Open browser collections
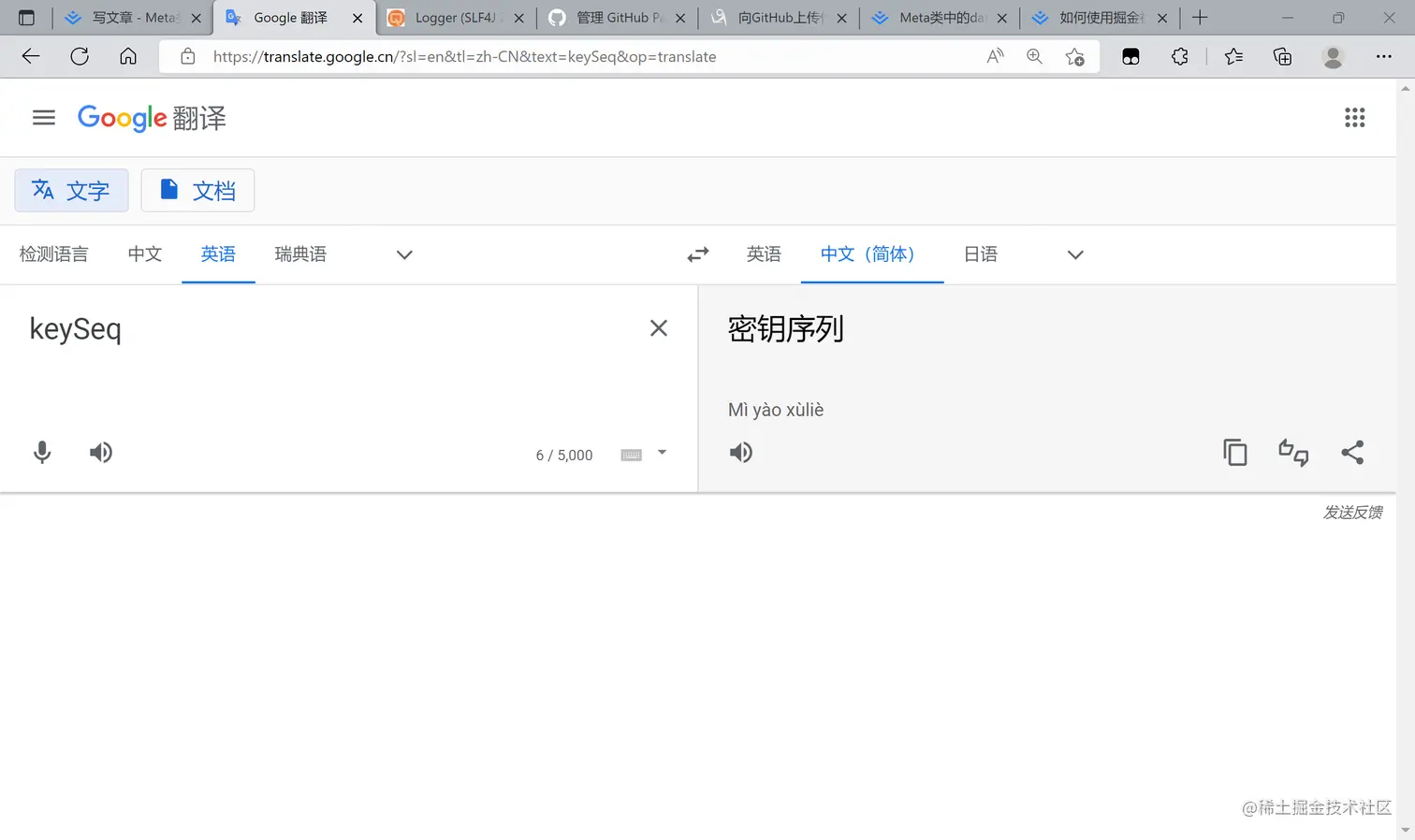This screenshot has height=840, width=1415. pyautogui.click(x=1282, y=57)
